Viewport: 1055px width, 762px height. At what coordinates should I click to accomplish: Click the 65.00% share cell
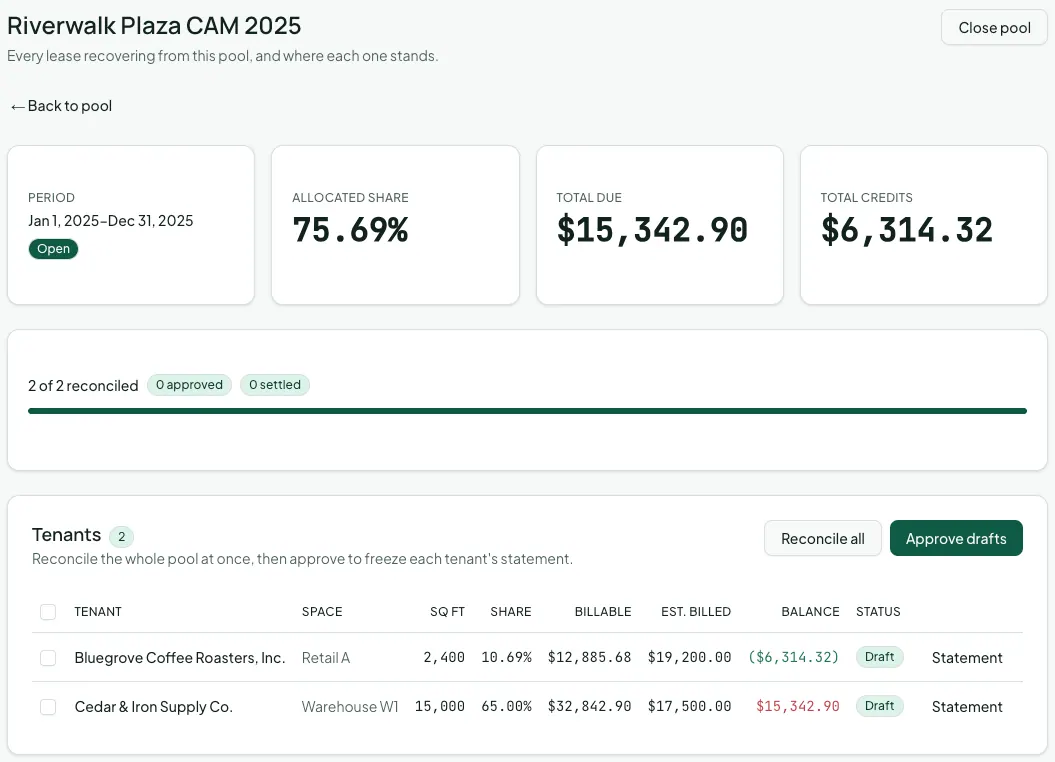click(x=506, y=706)
